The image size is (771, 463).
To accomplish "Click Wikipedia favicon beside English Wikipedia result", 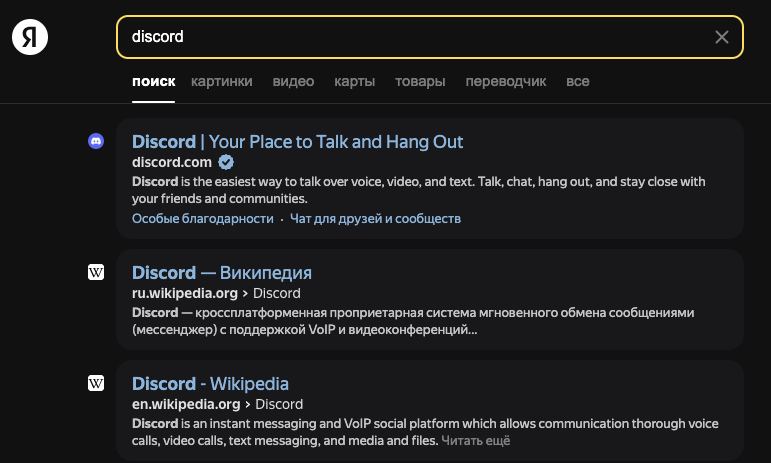I will point(96,383).
